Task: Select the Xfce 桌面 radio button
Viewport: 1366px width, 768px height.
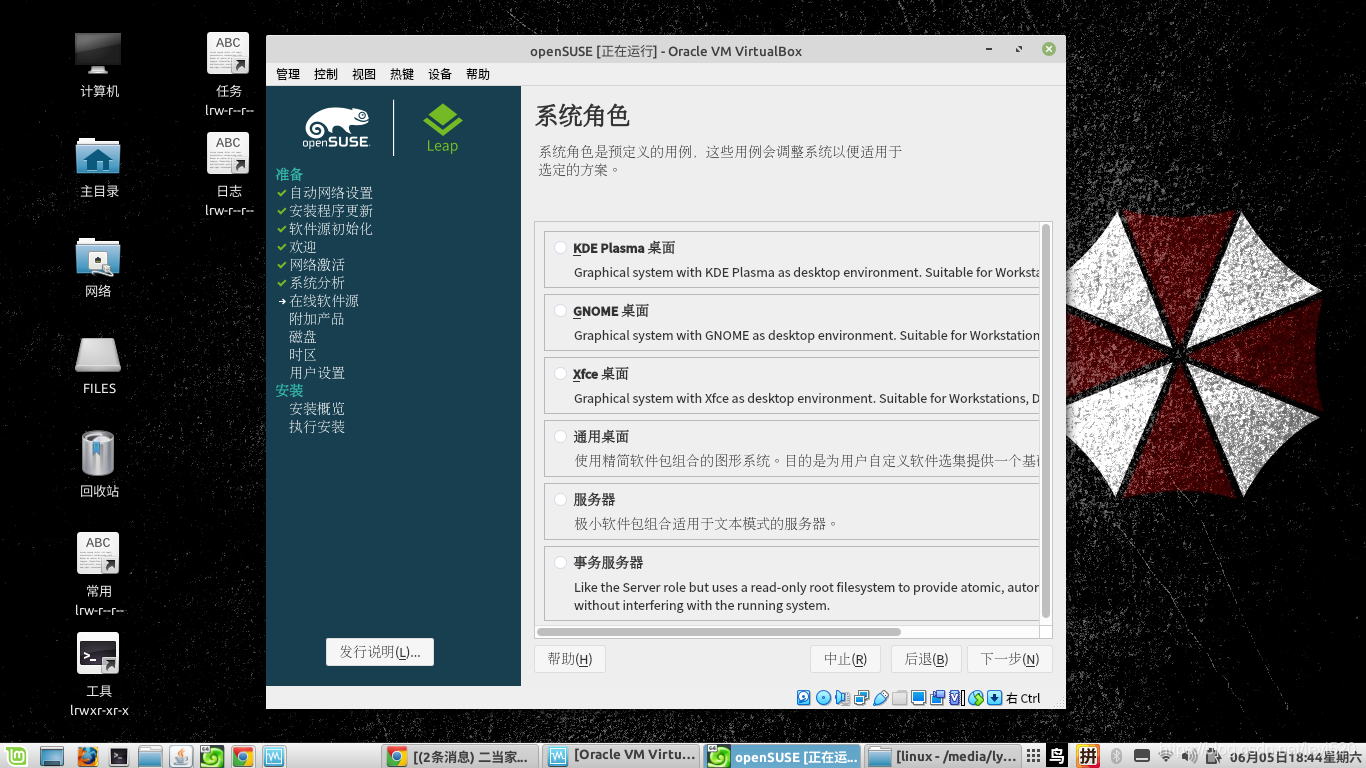Action: [561, 374]
